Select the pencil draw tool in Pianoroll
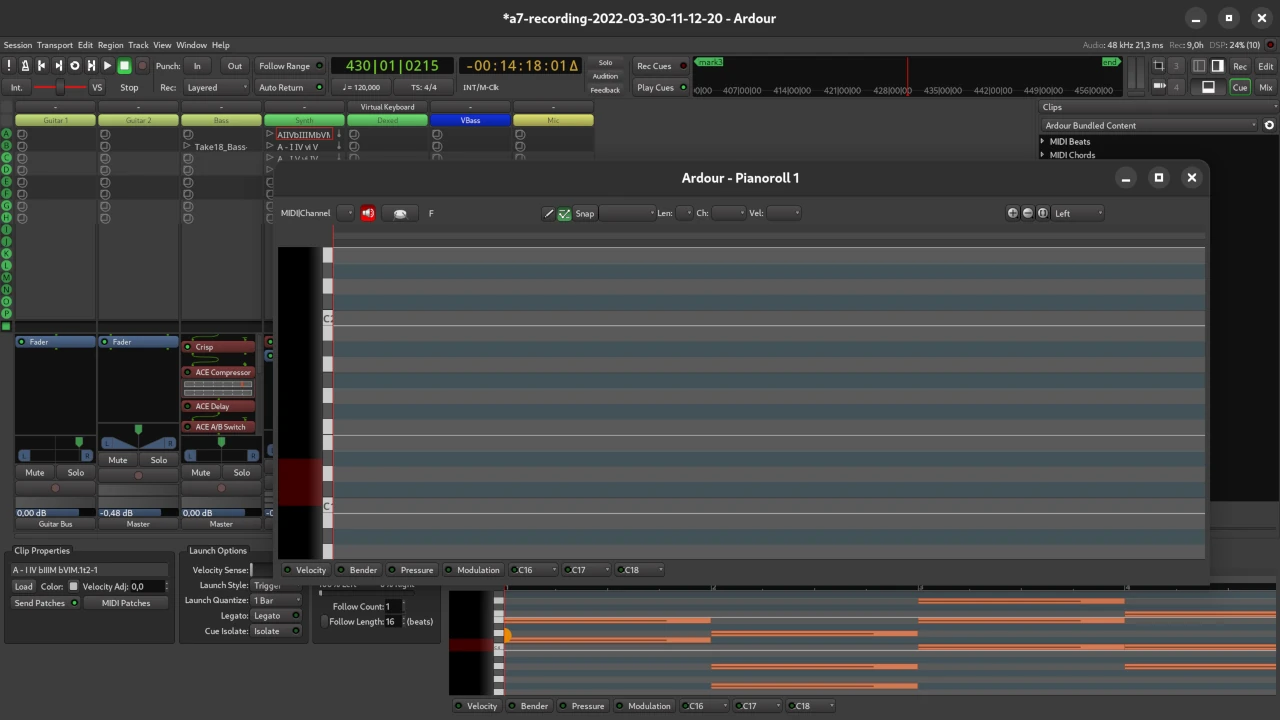This screenshot has width=1280, height=720. [548, 213]
